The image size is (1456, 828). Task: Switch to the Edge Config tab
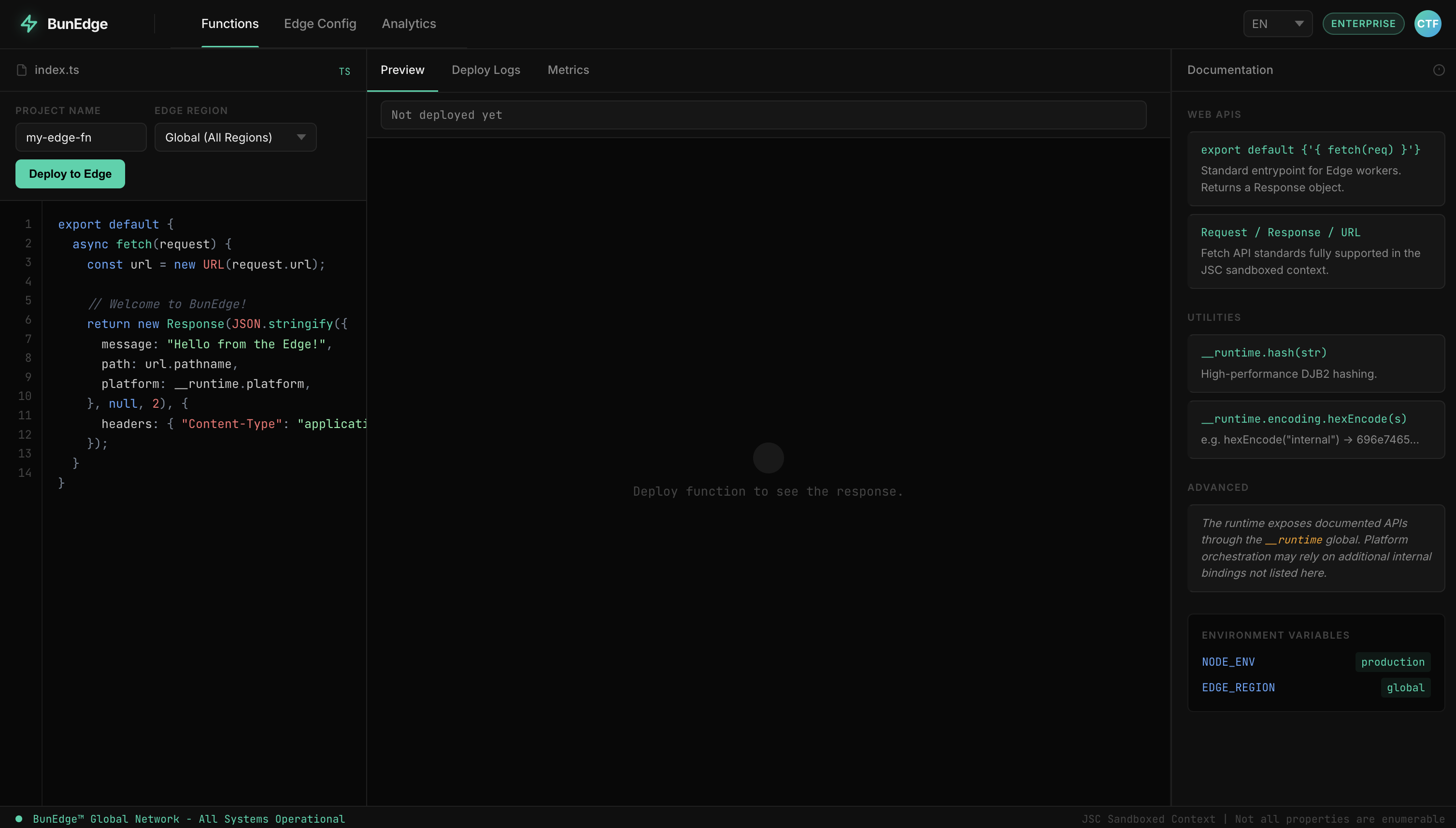[320, 24]
